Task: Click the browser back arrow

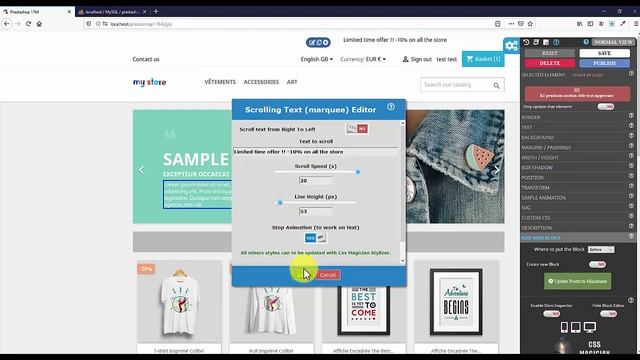Action: point(7,24)
